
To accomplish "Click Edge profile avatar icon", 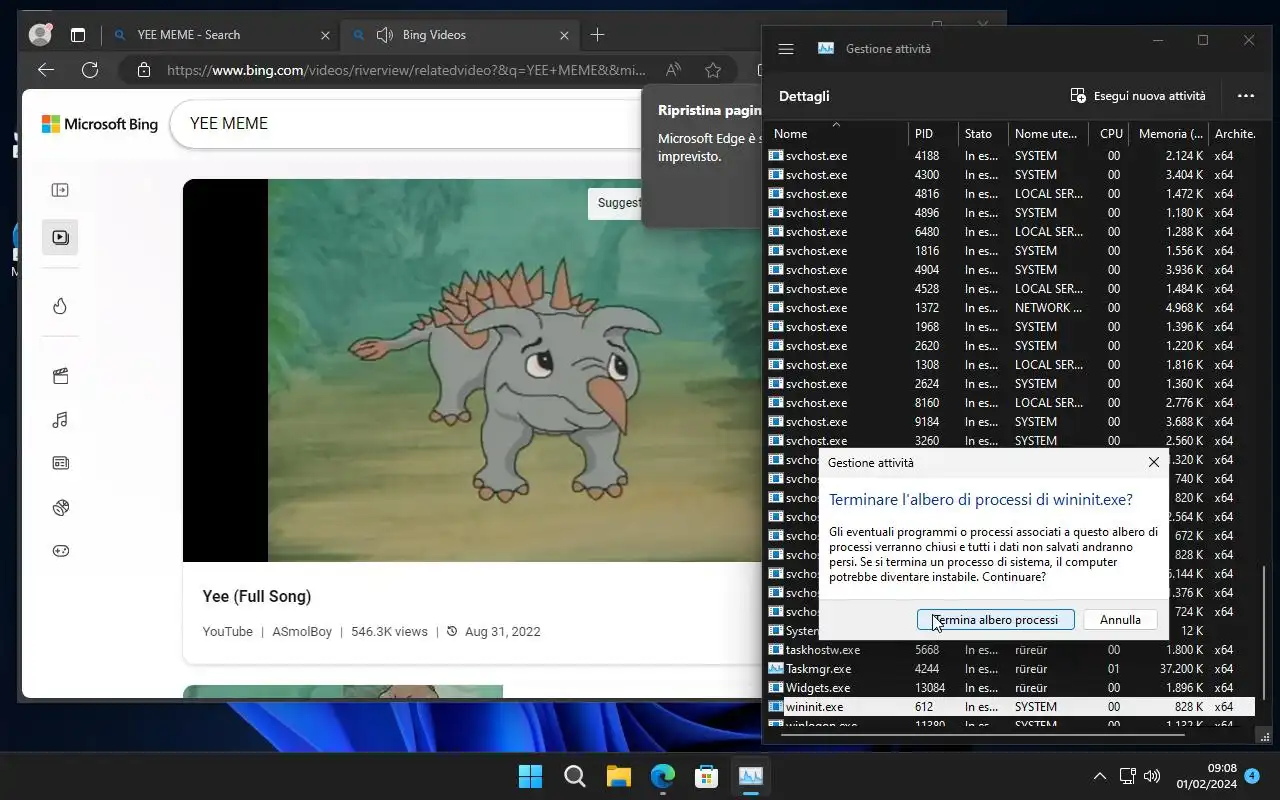I will click(41, 35).
